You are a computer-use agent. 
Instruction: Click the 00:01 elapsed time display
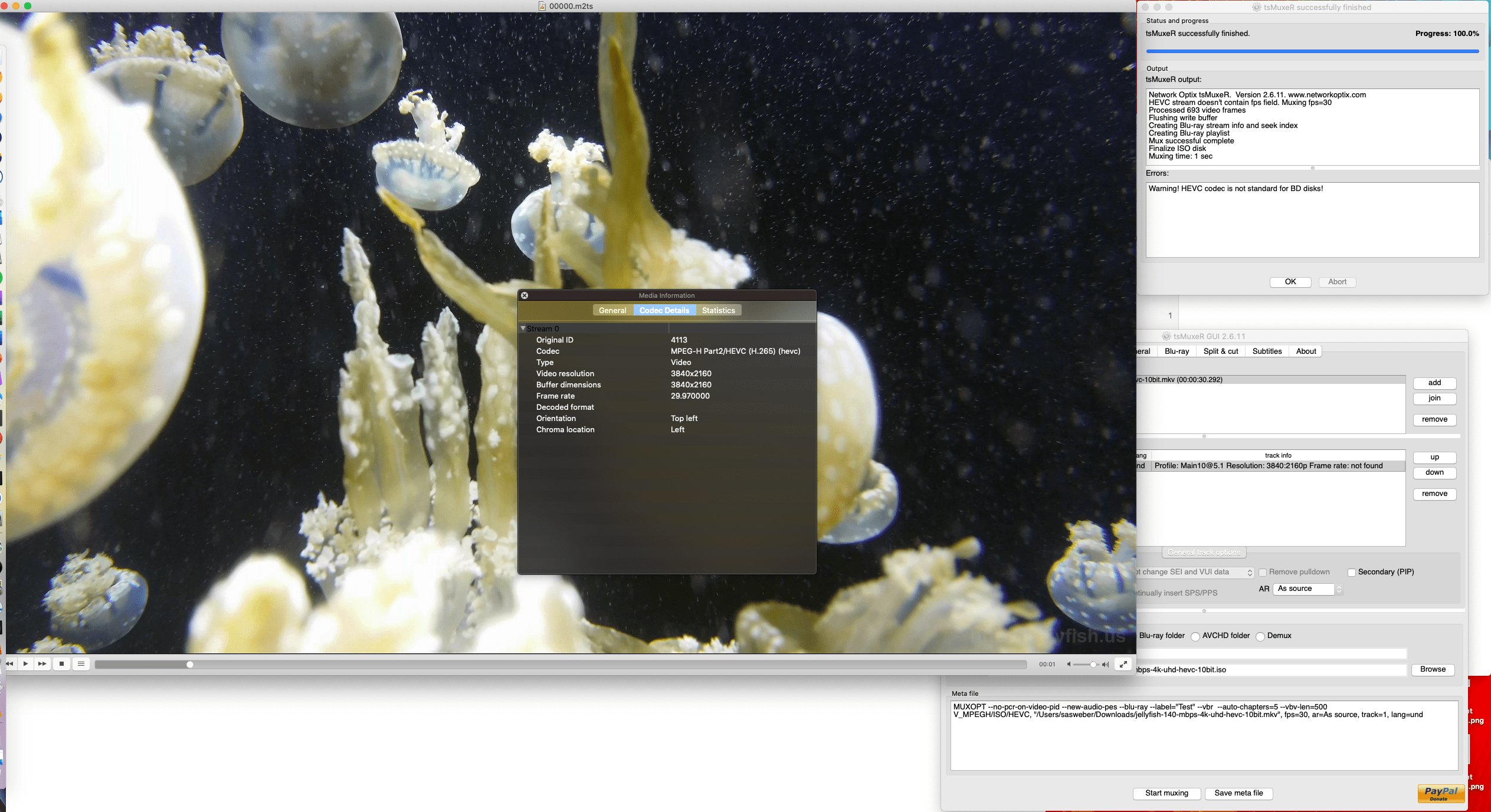point(1047,665)
